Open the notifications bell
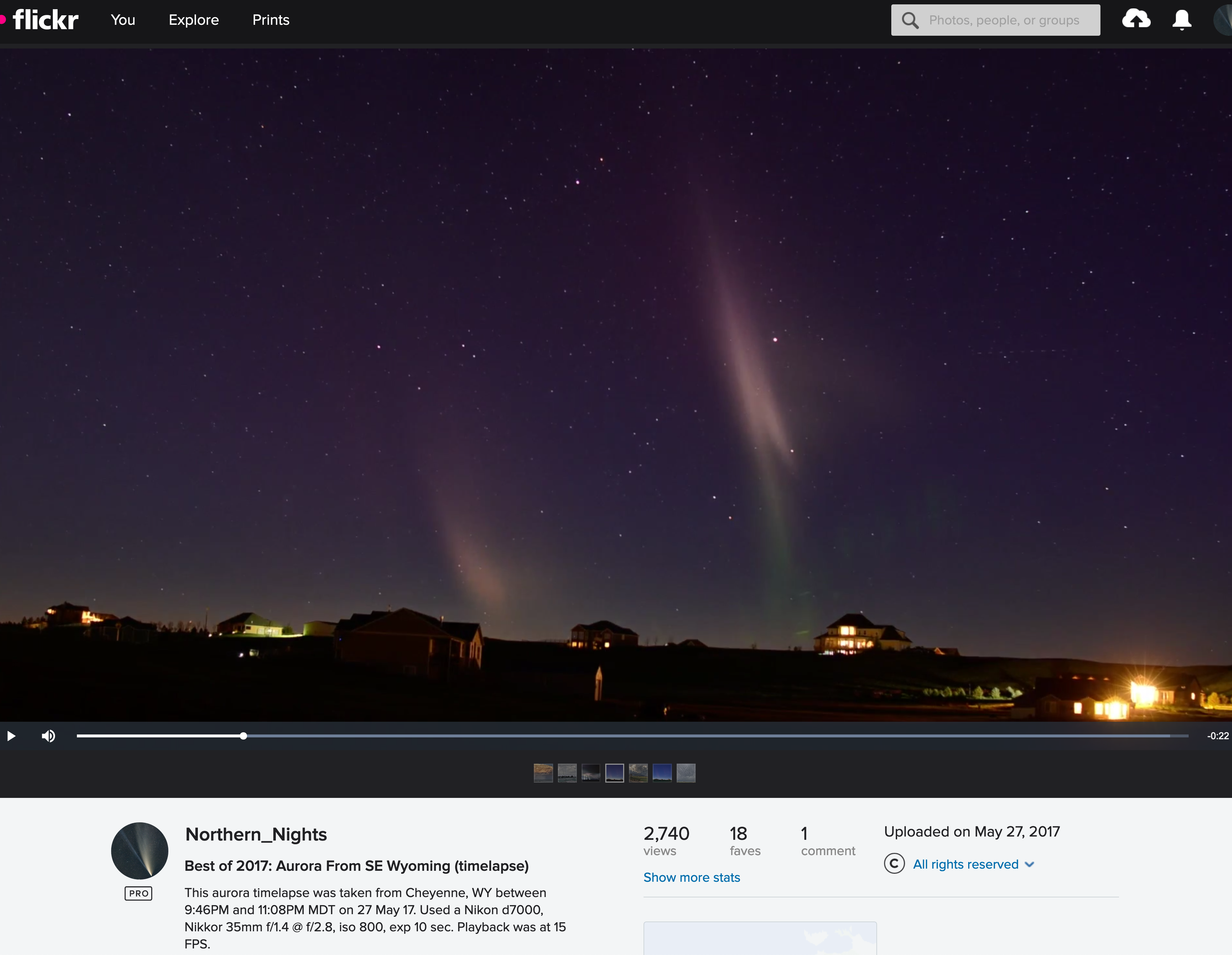This screenshot has height=955, width=1232. (x=1181, y=20)
